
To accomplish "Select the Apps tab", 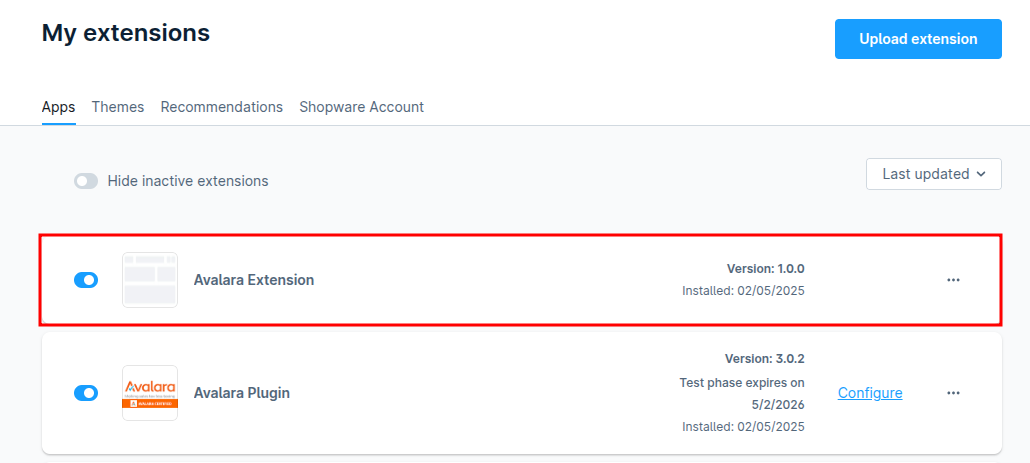I will (58, 107).
